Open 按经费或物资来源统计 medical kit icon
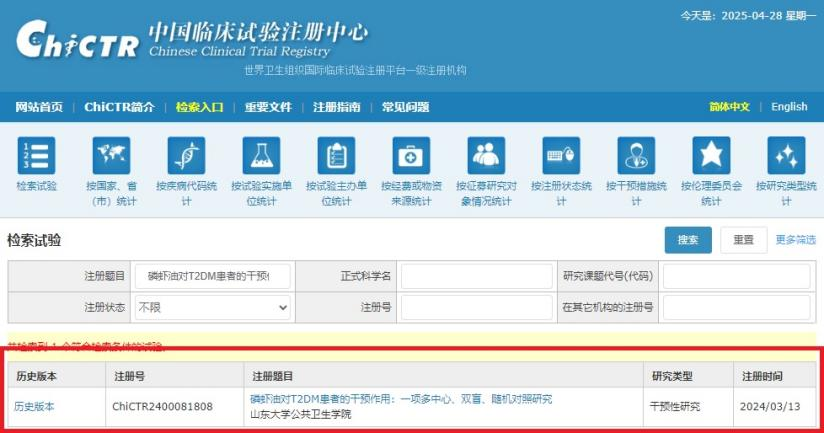 [x=411, y=156]
